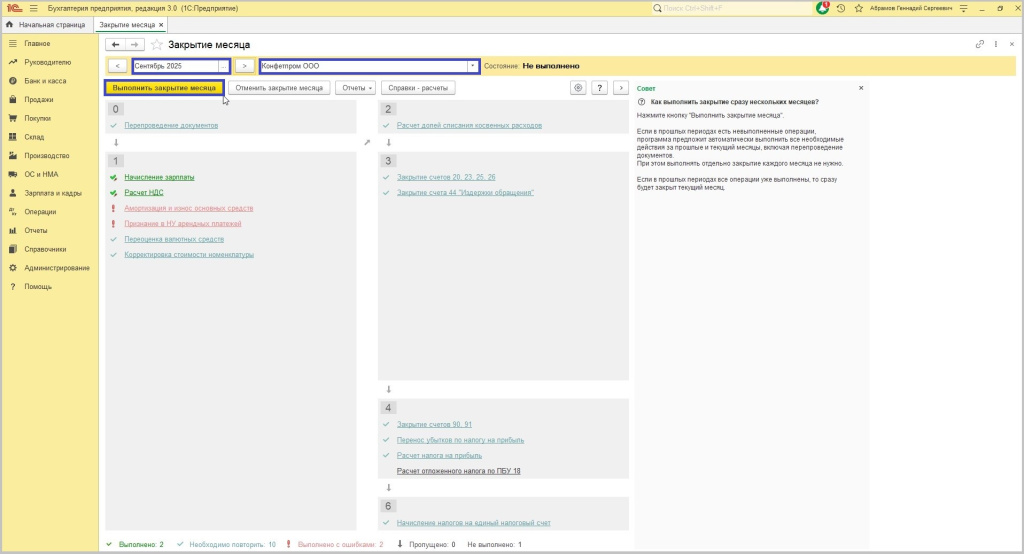
Task: Open the history clock icon
Action: (841, 8)
